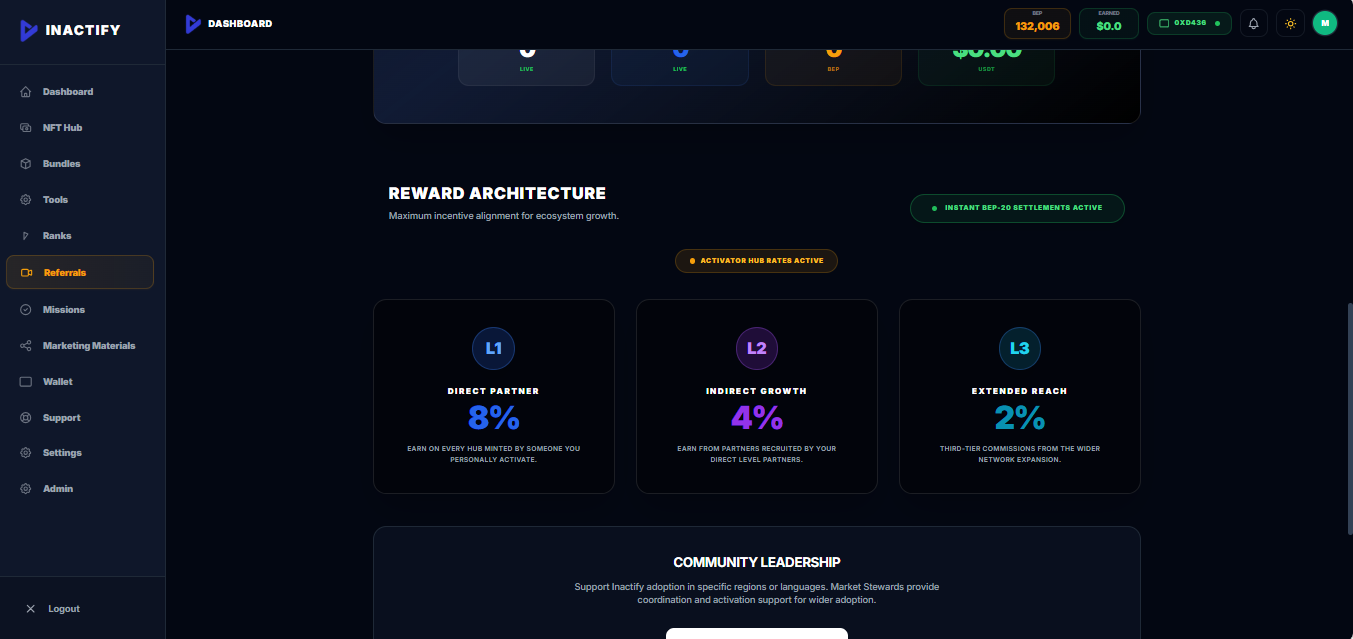The image size is (1353, 639).
Task: Open the Referrals menu item
Action: pos(66,272)
